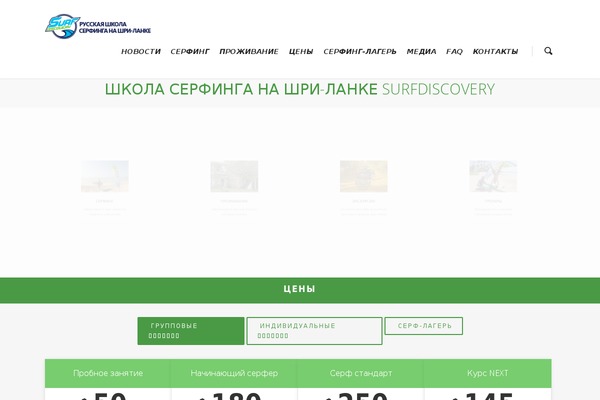This screenshot has height=400, width=600.
Task: Switch to the СЕРФ-ЛАГЕРЬ pricing tab
Action: [x=424, y=326]
